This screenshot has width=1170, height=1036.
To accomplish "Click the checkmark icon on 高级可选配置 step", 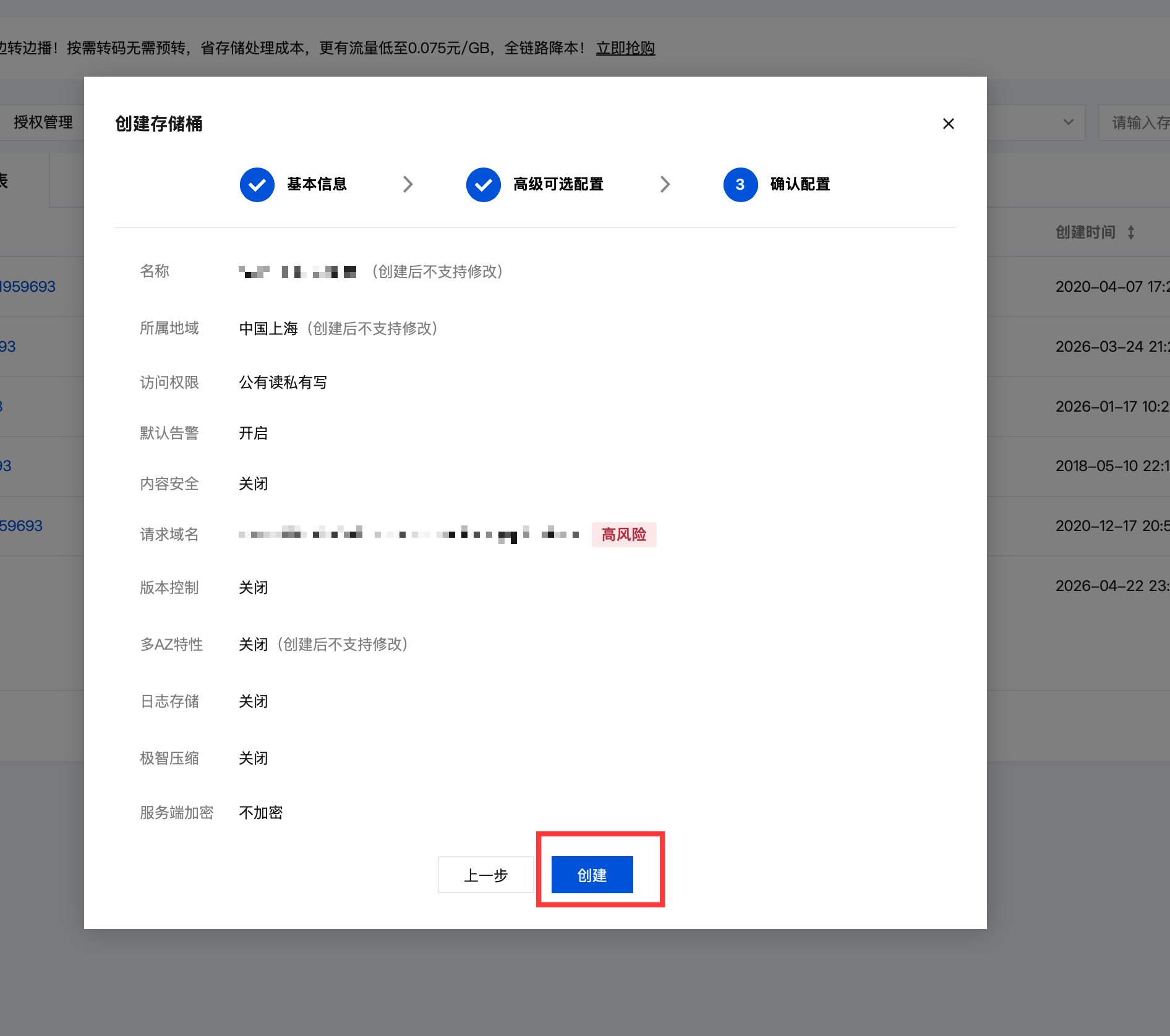I will (x=483, y=184).
